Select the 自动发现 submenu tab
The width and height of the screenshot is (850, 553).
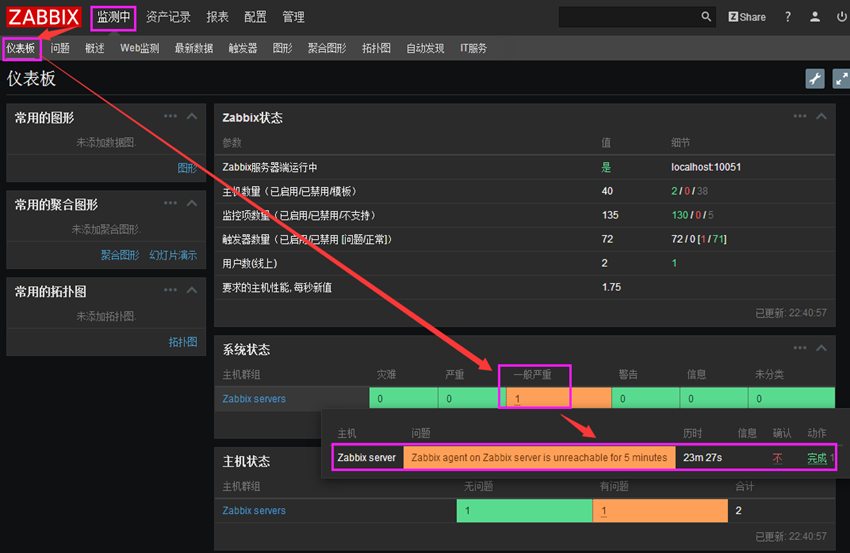click(x=425, y=48)
